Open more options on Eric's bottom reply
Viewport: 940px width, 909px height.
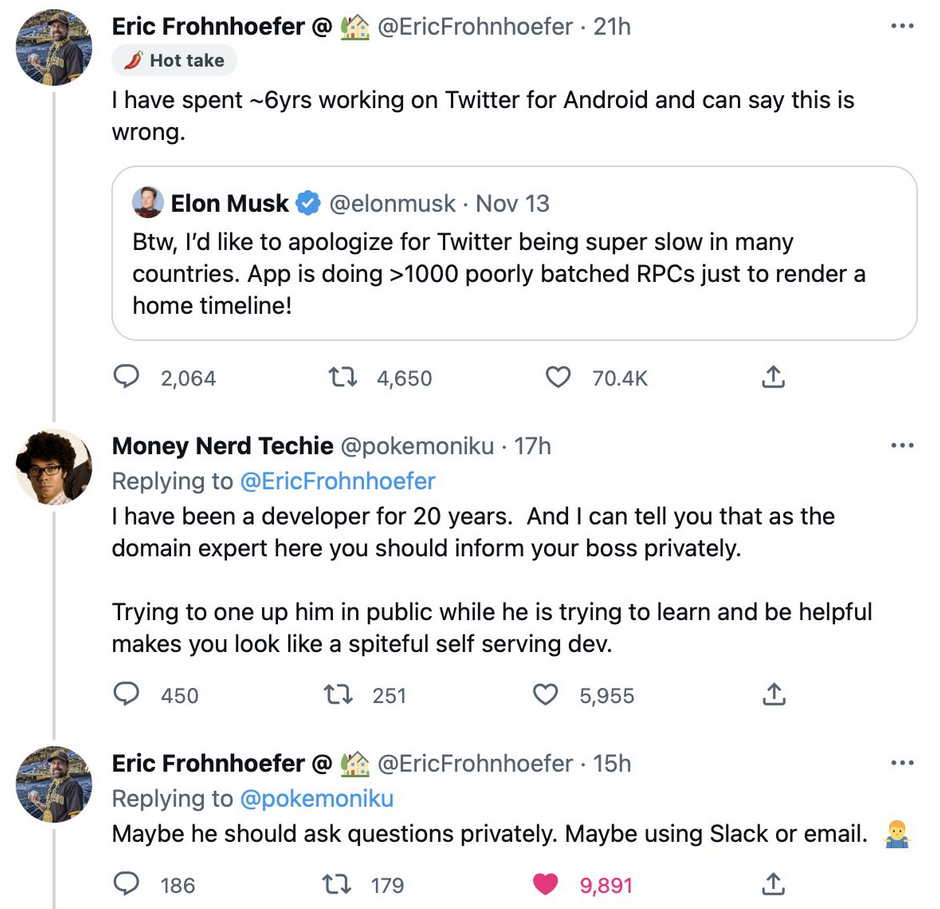(902, 763)
